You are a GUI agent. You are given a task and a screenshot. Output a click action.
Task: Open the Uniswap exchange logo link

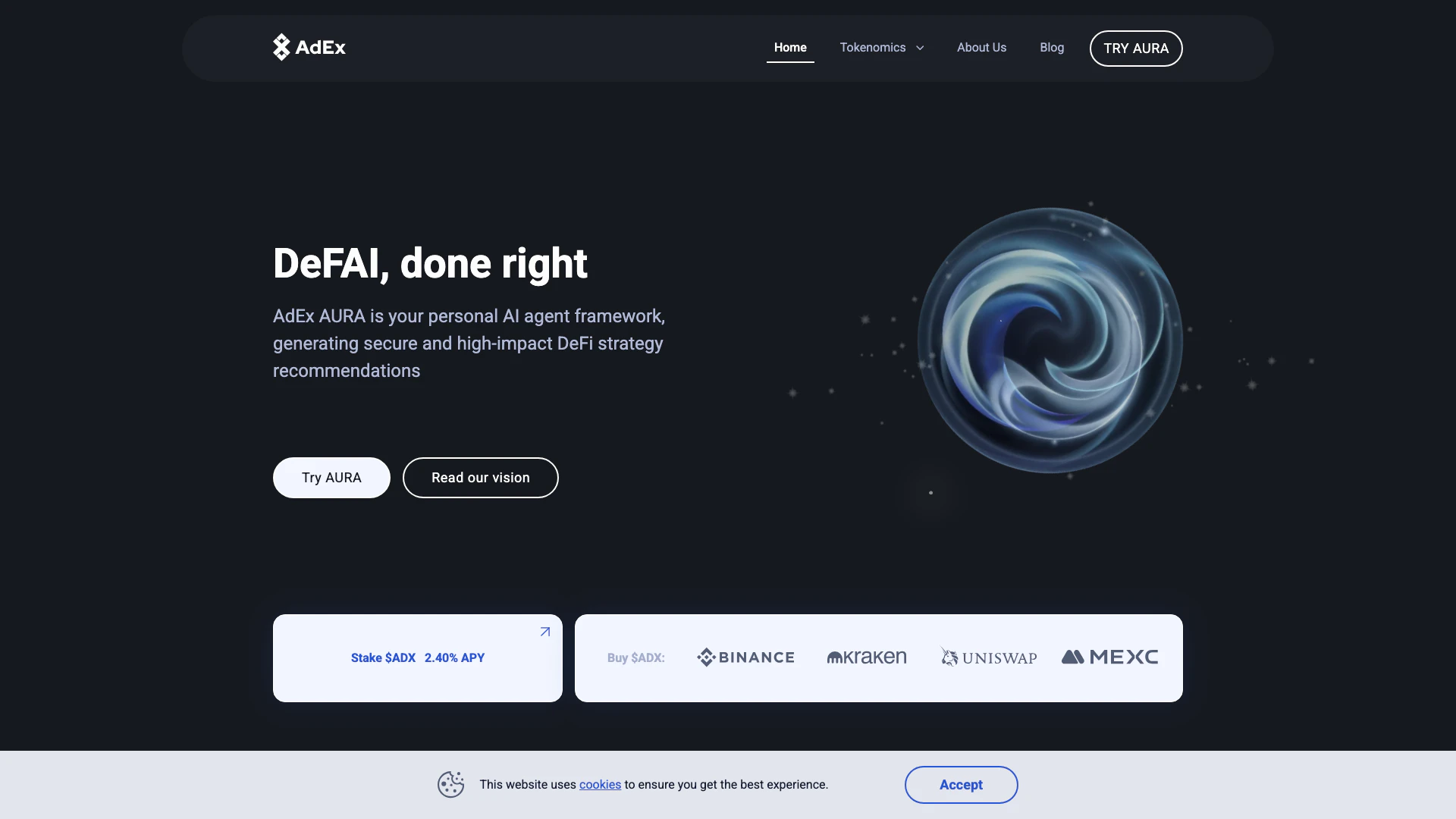pyautogui.click(x=989, y=657)
